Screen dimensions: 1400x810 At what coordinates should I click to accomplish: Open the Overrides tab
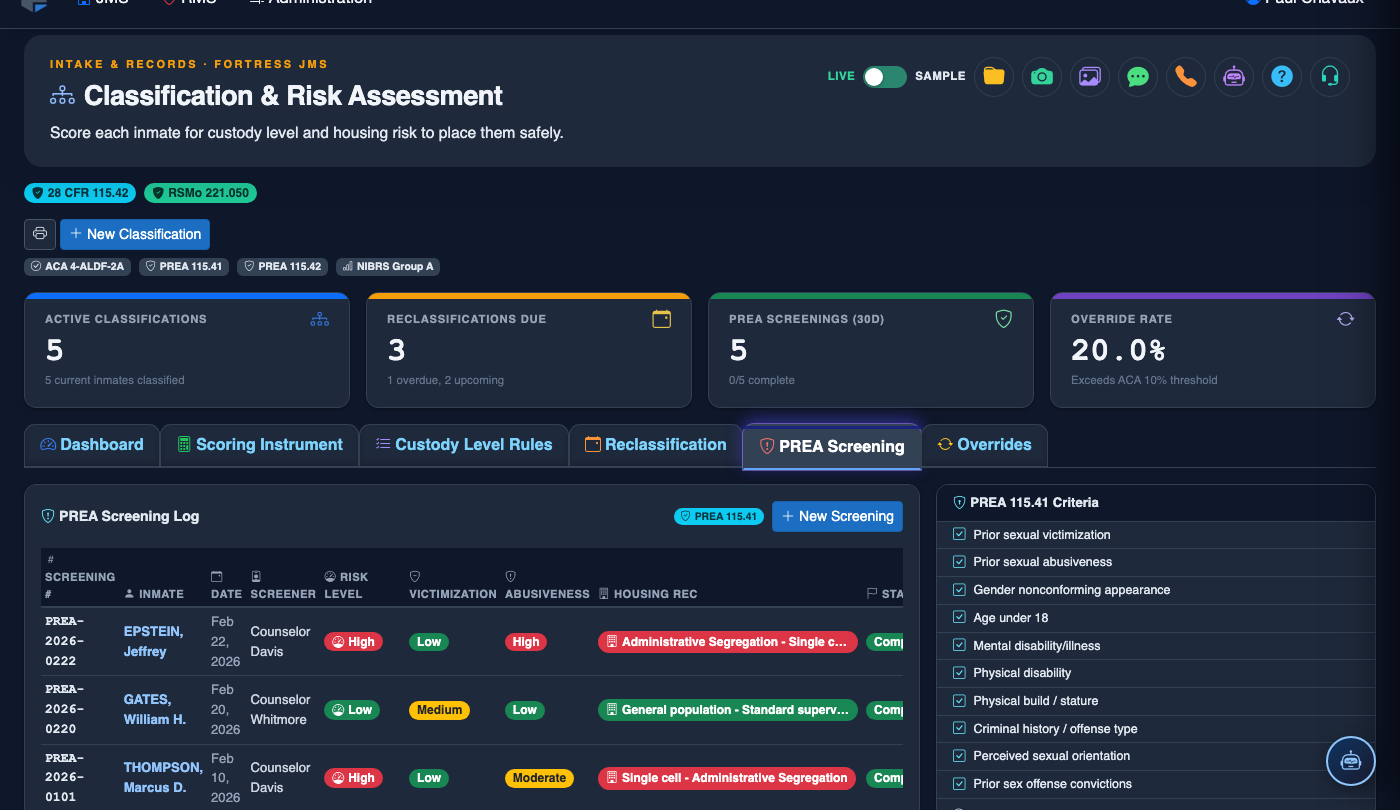[x=984, y=445]
